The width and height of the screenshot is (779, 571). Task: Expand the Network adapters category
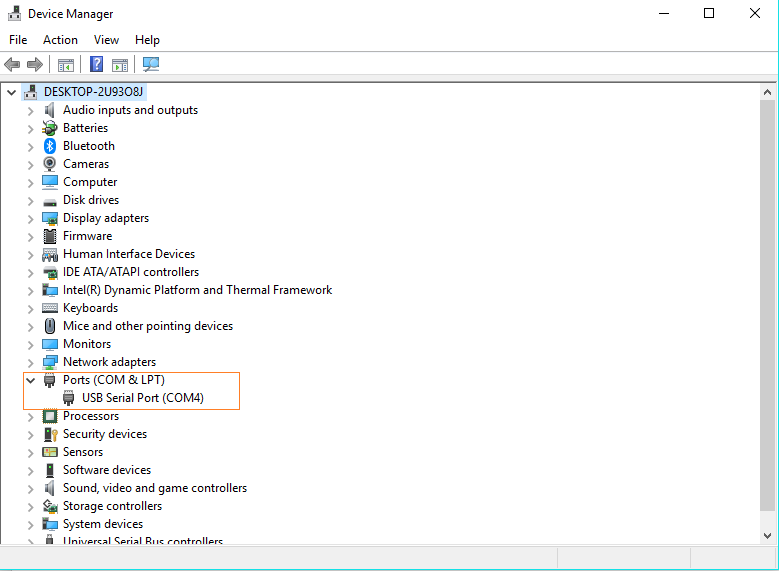[30, 362]
